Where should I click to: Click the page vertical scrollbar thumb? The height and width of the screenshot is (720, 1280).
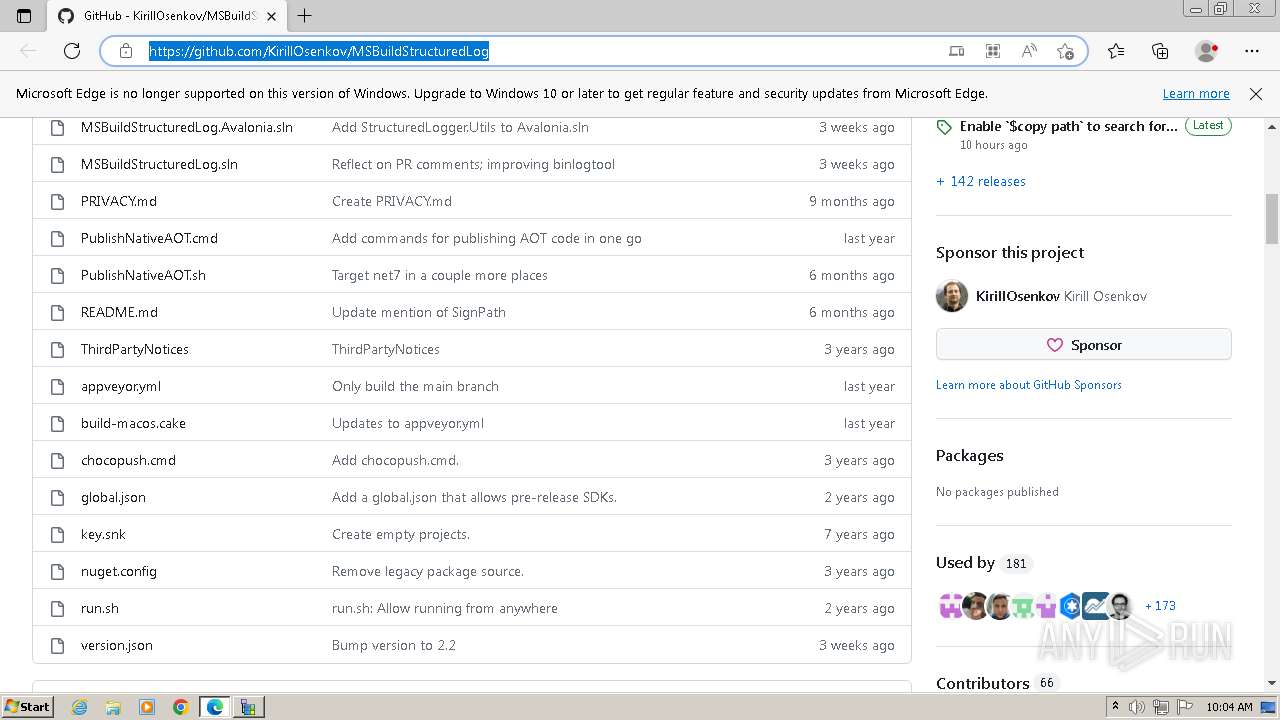[x=1272, y=218]
